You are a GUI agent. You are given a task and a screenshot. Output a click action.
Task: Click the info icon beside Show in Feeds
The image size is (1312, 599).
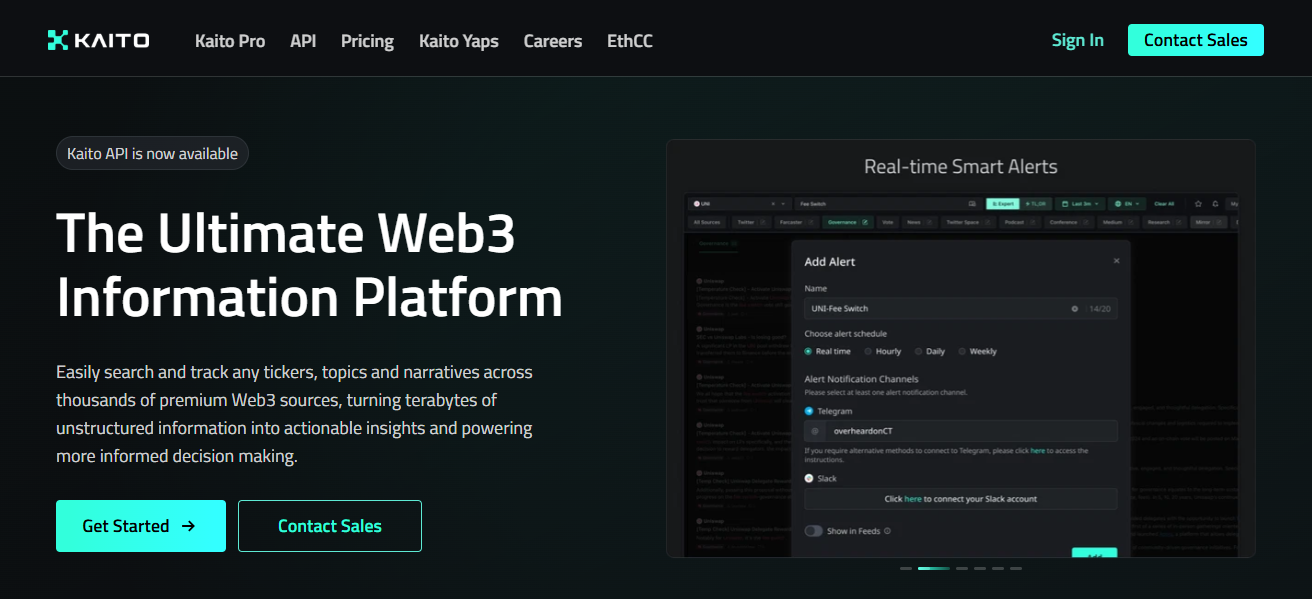coord(887,531)
